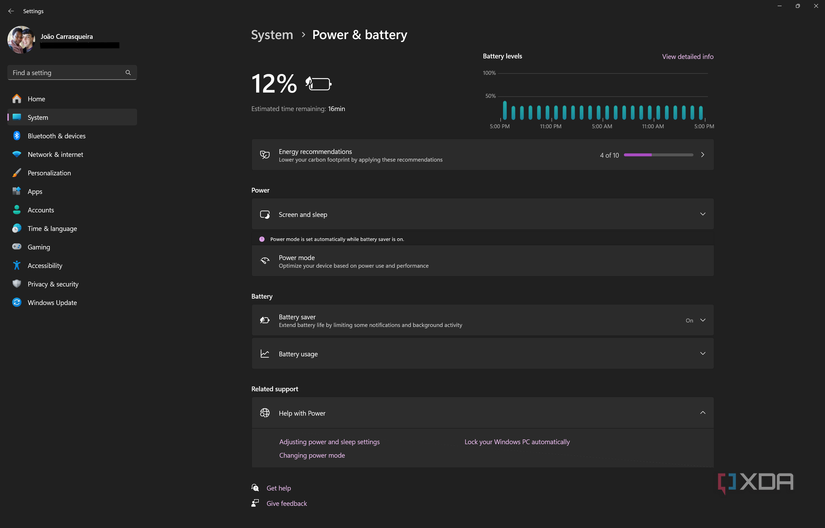Click the Energy recommendations progress bar
825x528 pixels.
(658, 155)
